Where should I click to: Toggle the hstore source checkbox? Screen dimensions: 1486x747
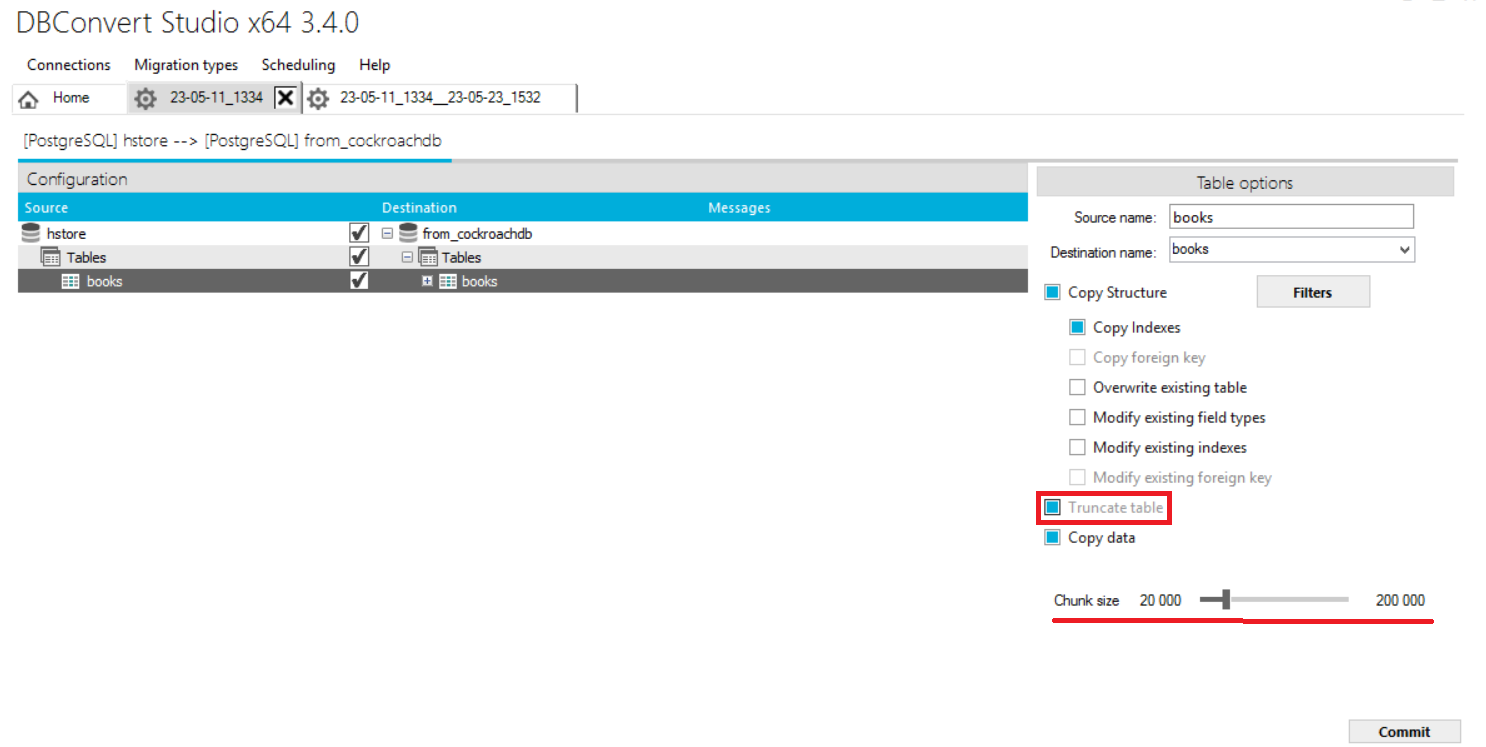359,233
